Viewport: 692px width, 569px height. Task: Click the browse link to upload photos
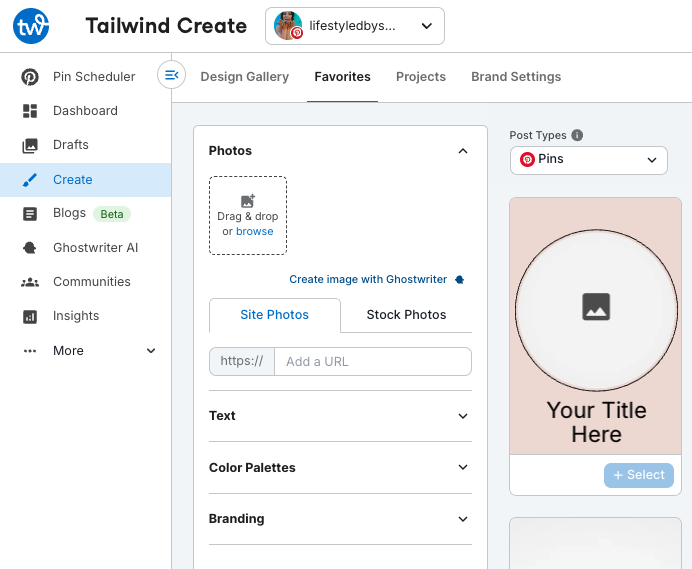coord(255,231)
